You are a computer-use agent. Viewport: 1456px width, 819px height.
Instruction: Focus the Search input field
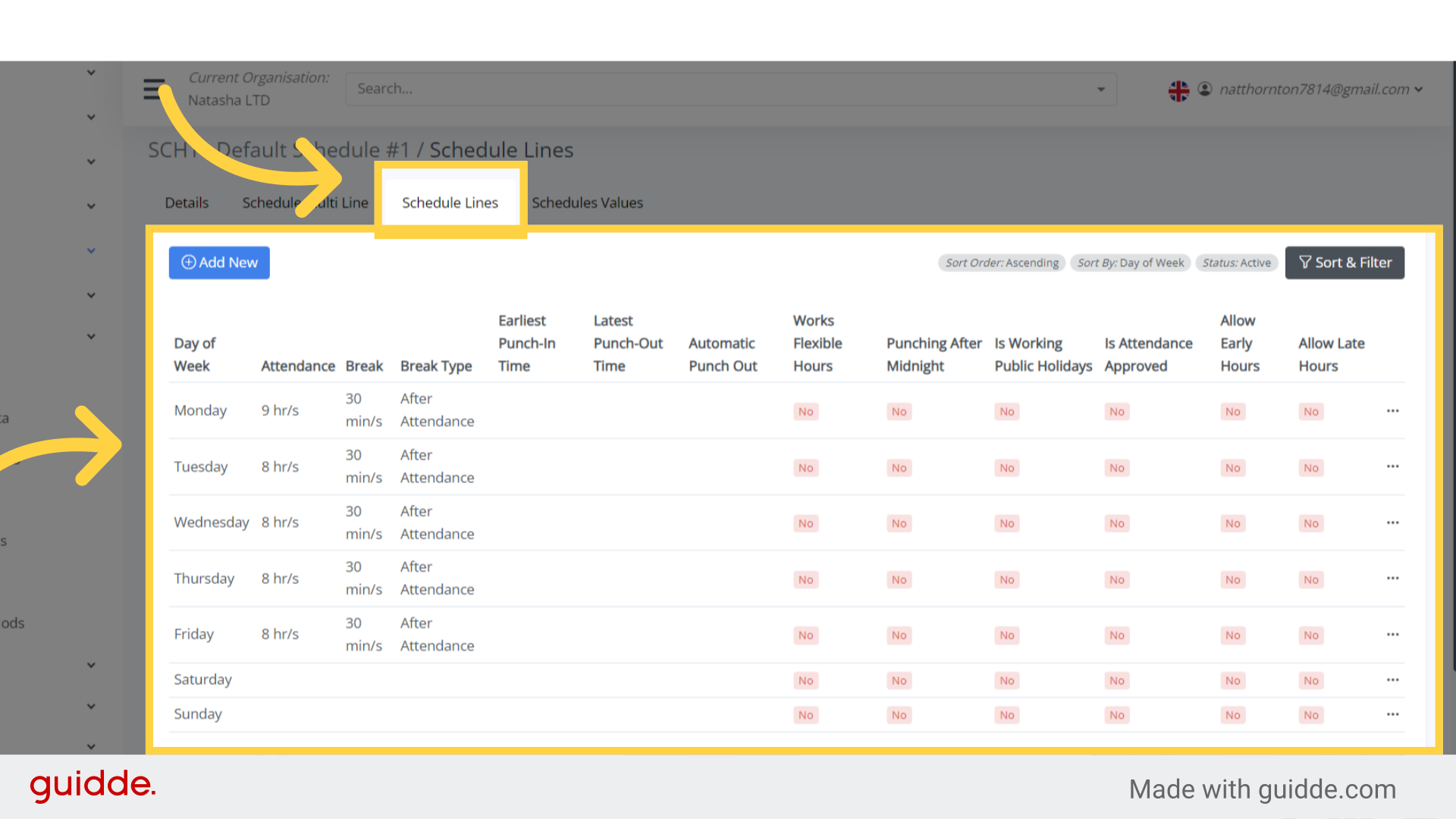tap(730, 89)
